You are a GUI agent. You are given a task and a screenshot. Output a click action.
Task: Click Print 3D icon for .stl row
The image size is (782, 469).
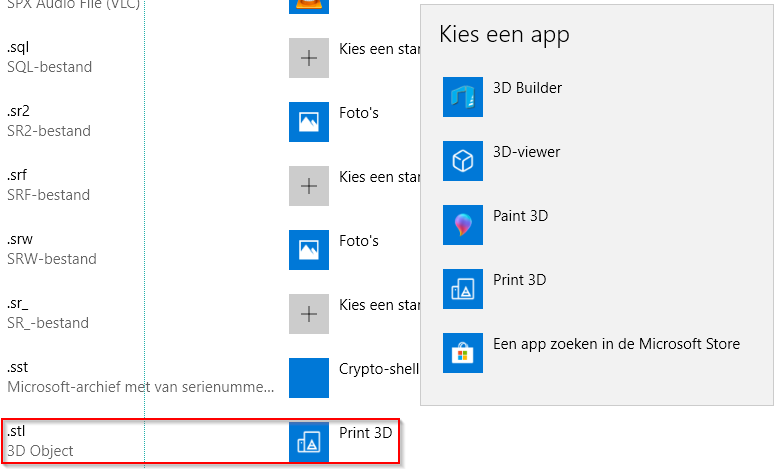click(x=309, y=442)
